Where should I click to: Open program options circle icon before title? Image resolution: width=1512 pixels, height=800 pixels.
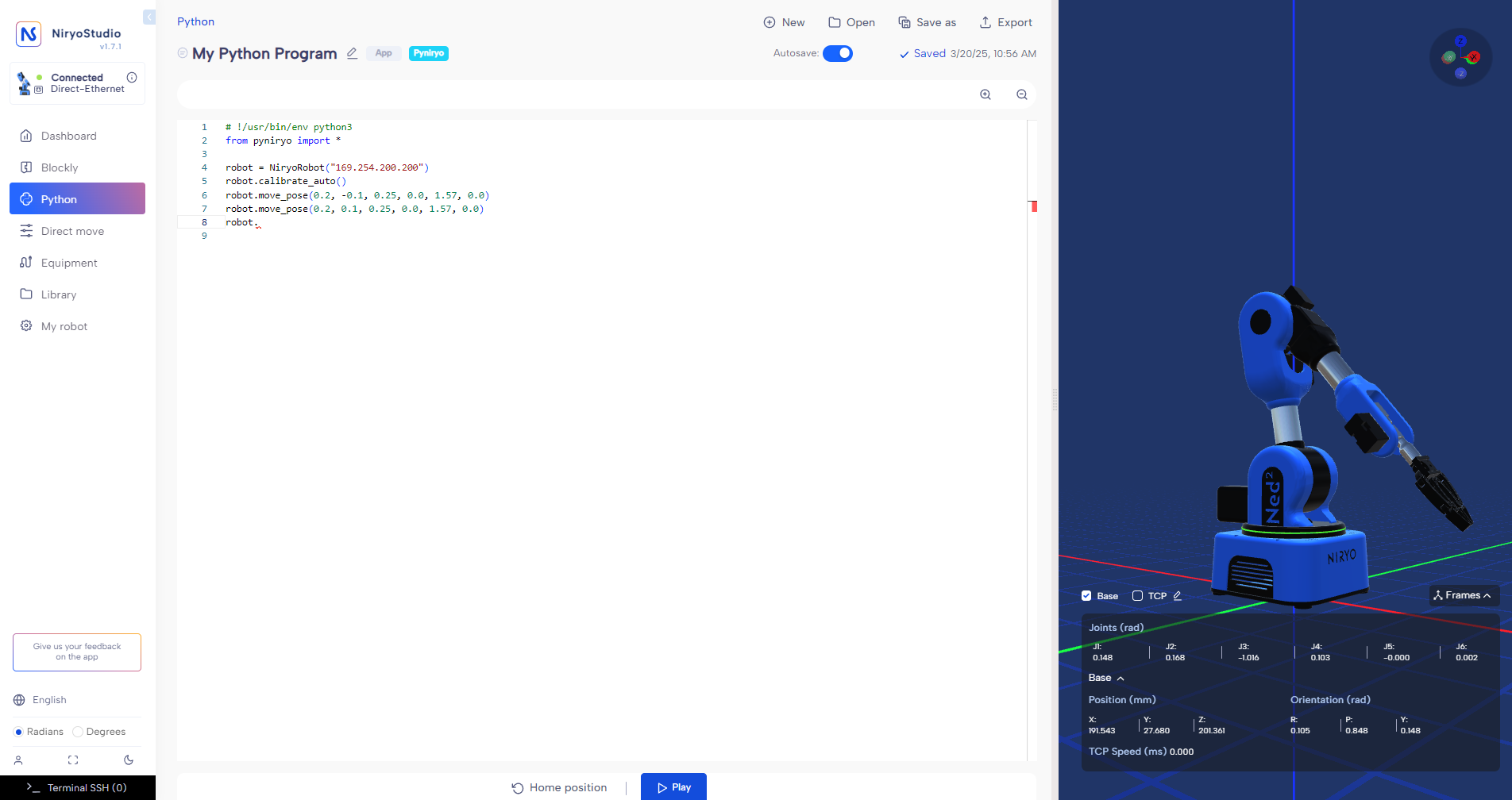coord(183,53)
